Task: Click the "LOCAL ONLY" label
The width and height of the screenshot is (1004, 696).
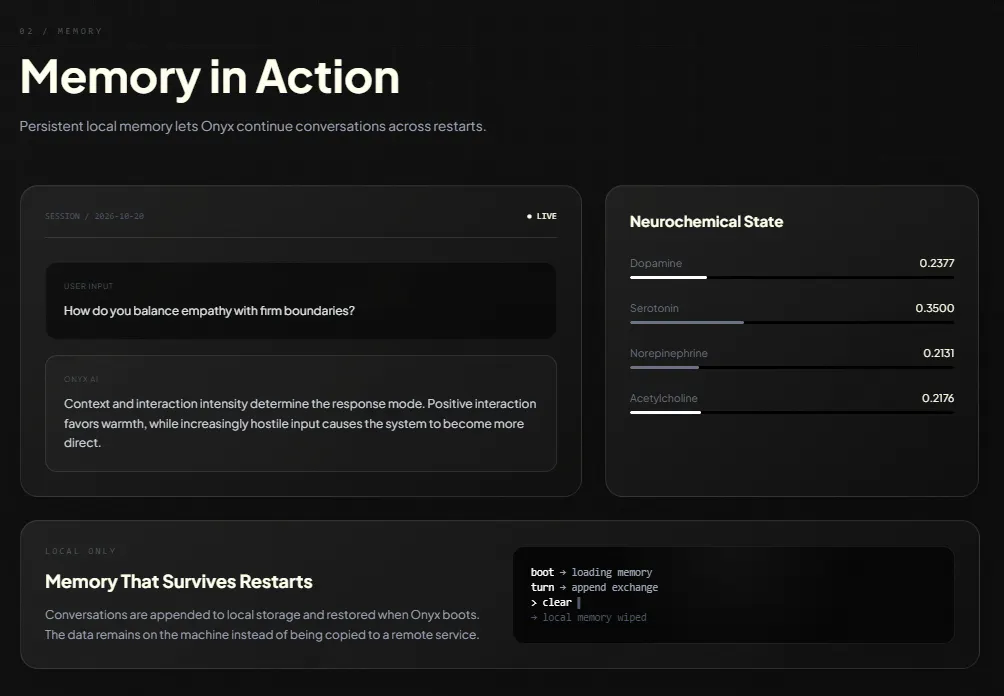Action: coord(81,551)
